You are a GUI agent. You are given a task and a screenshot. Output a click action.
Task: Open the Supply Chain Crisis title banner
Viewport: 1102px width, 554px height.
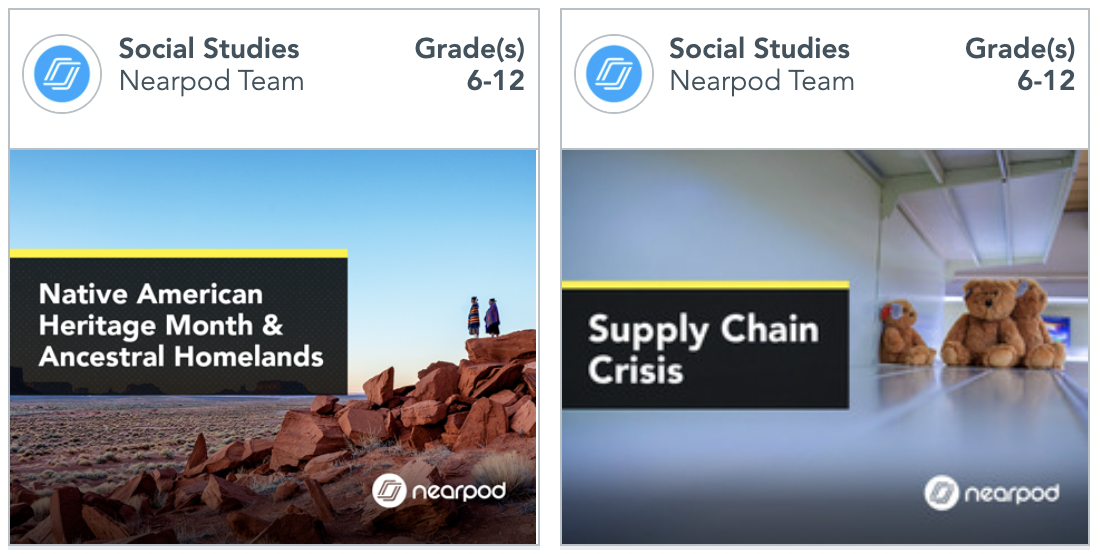pyautogui.click(x=705, y=348)
